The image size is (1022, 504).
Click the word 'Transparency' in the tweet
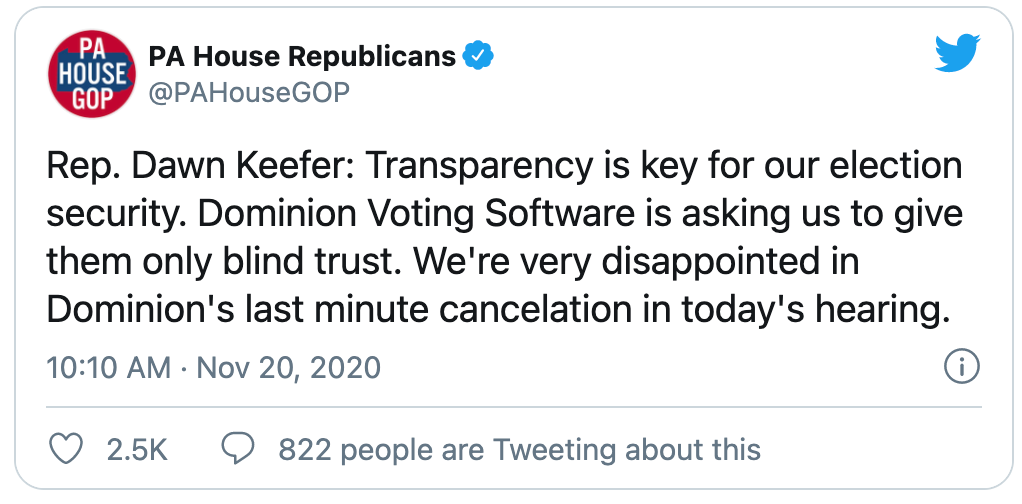click(477, 166)
